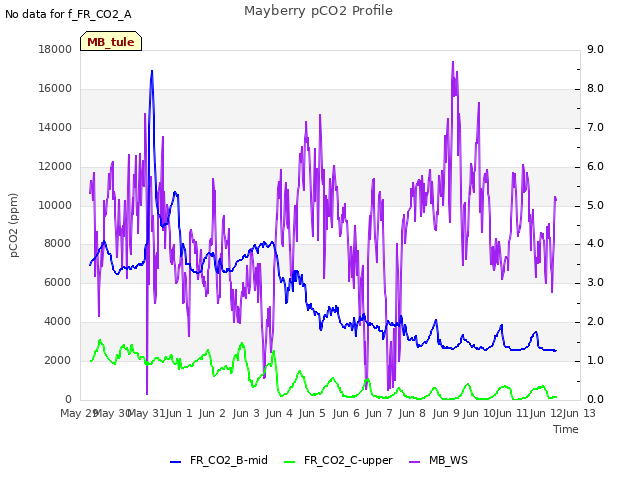The image size is (640, 480).
Task: Click the 'No data for f_FR_CO2_A' message
Action: tap(68, 14)
